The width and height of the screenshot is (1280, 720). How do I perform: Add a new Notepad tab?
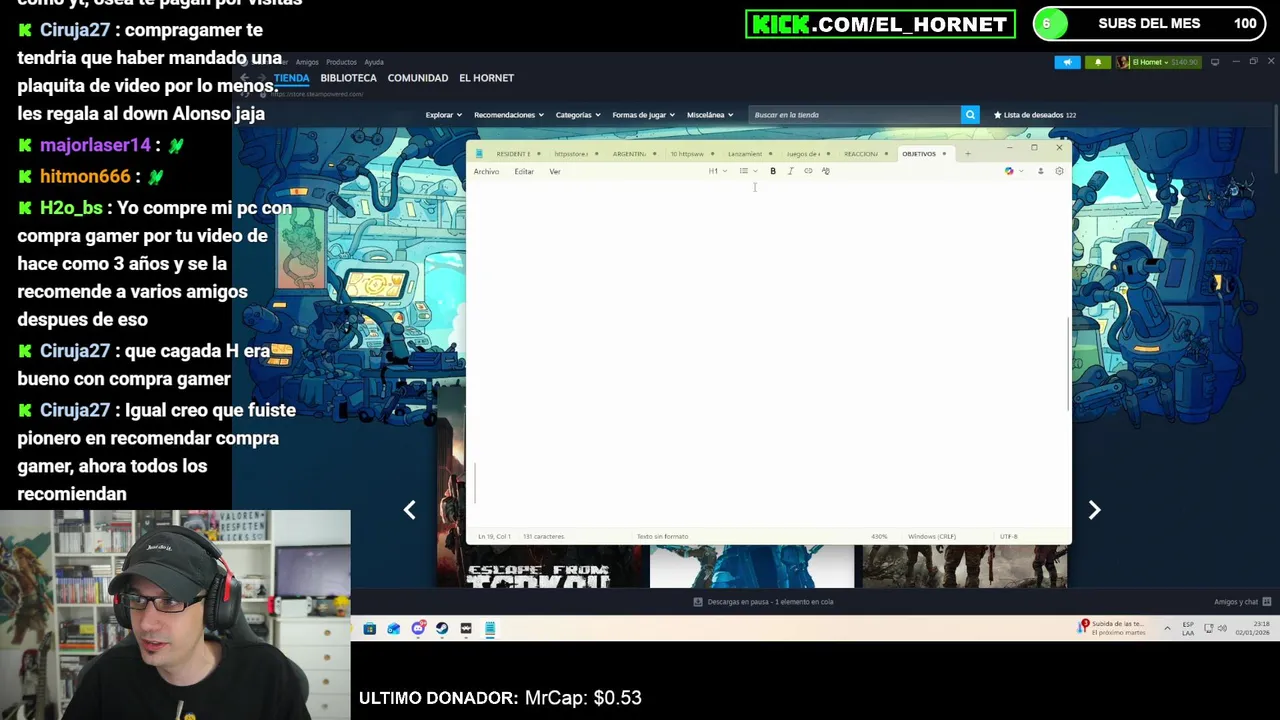coord(967,154)
